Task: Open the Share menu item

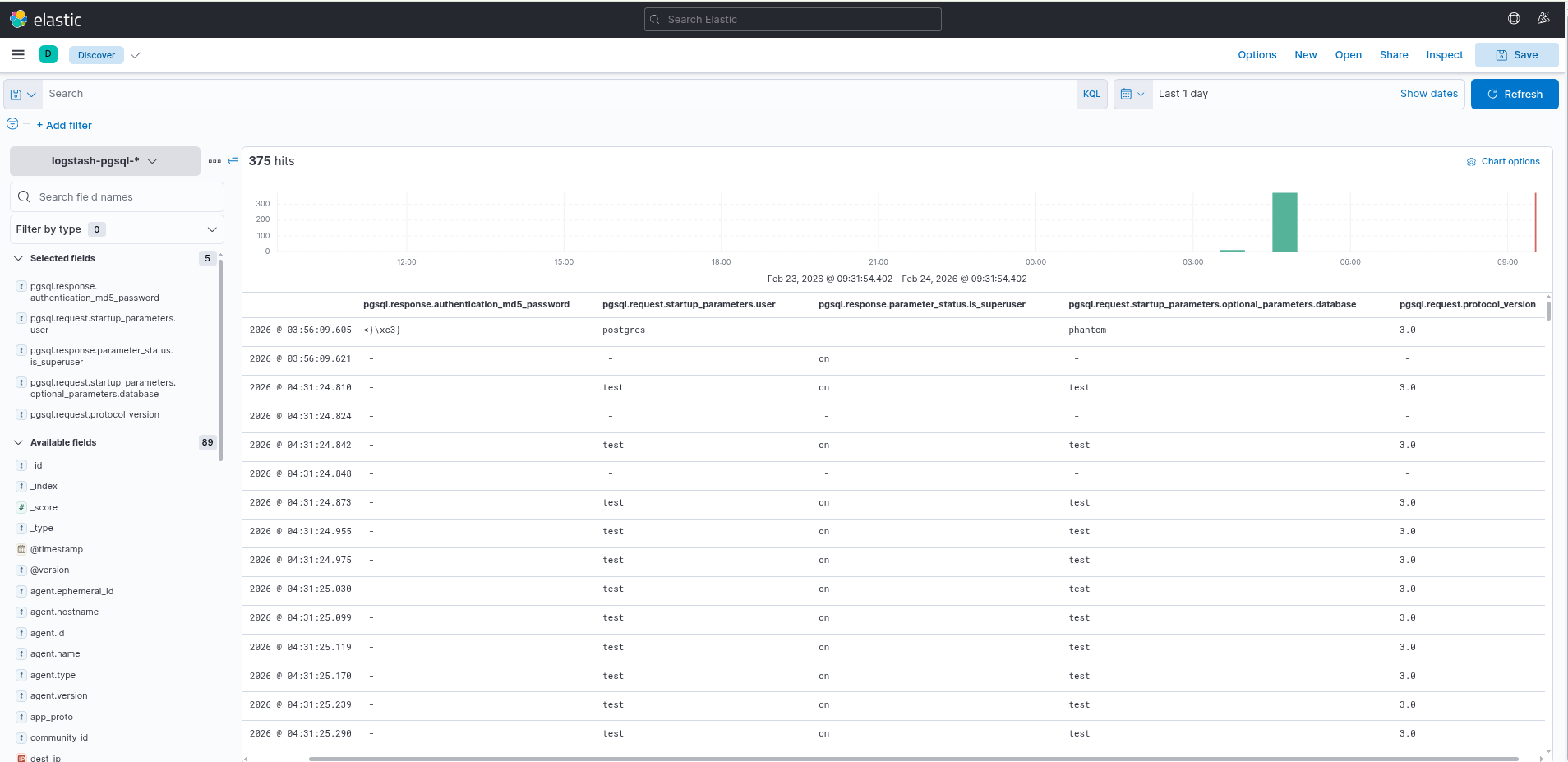Action: 1393,55
